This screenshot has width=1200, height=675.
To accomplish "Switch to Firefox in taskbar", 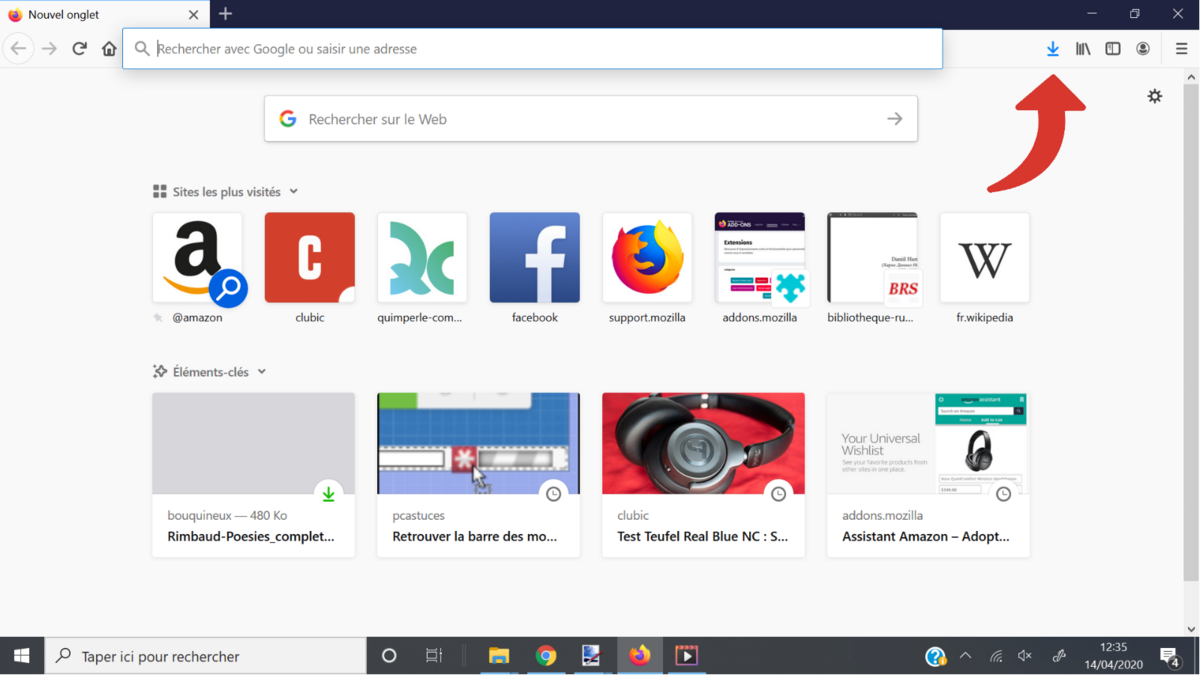I will point(640,656).
